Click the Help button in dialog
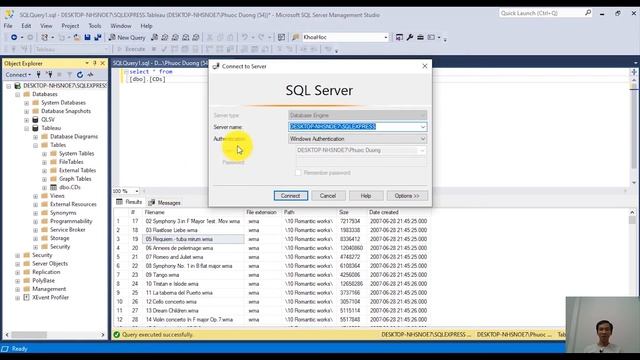The image size is (640, 360). pyautogui.click(x=366, y=196)
